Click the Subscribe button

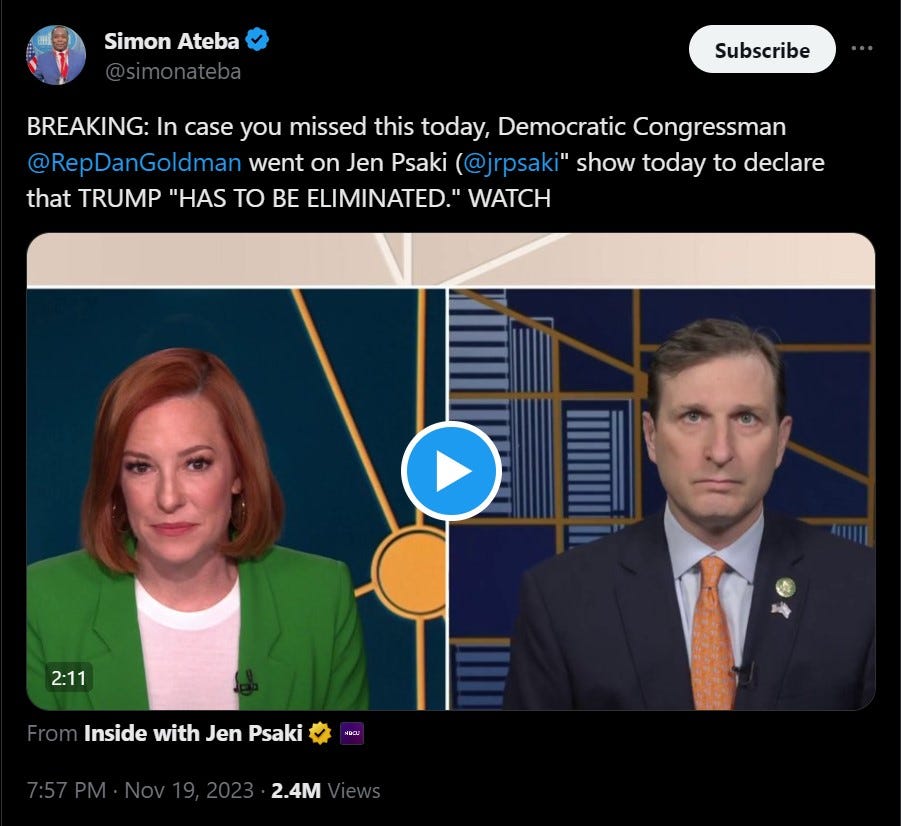pyautogui.click(x=762, y=49)
